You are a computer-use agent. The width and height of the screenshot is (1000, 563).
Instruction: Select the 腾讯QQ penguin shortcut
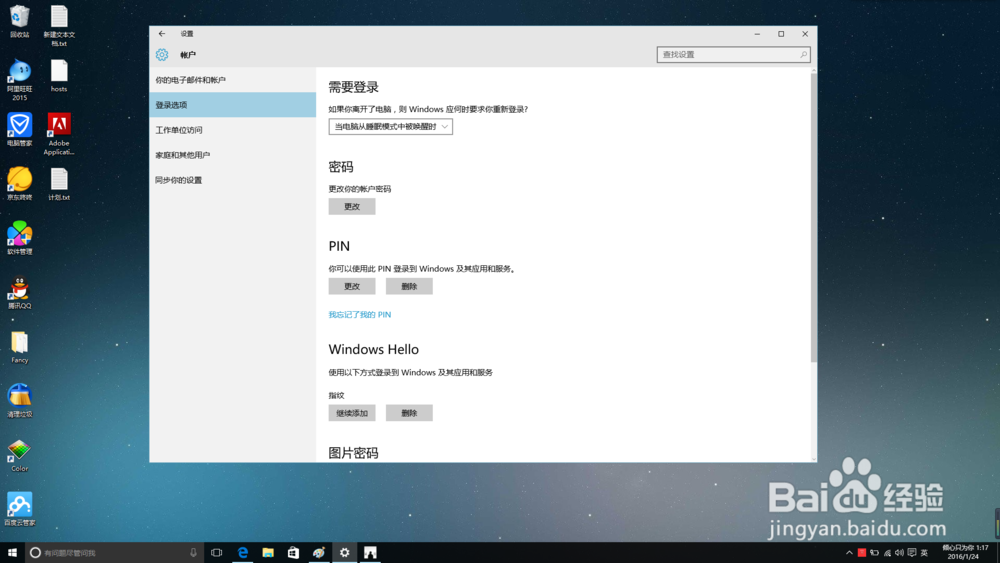(x=20, y=293)
